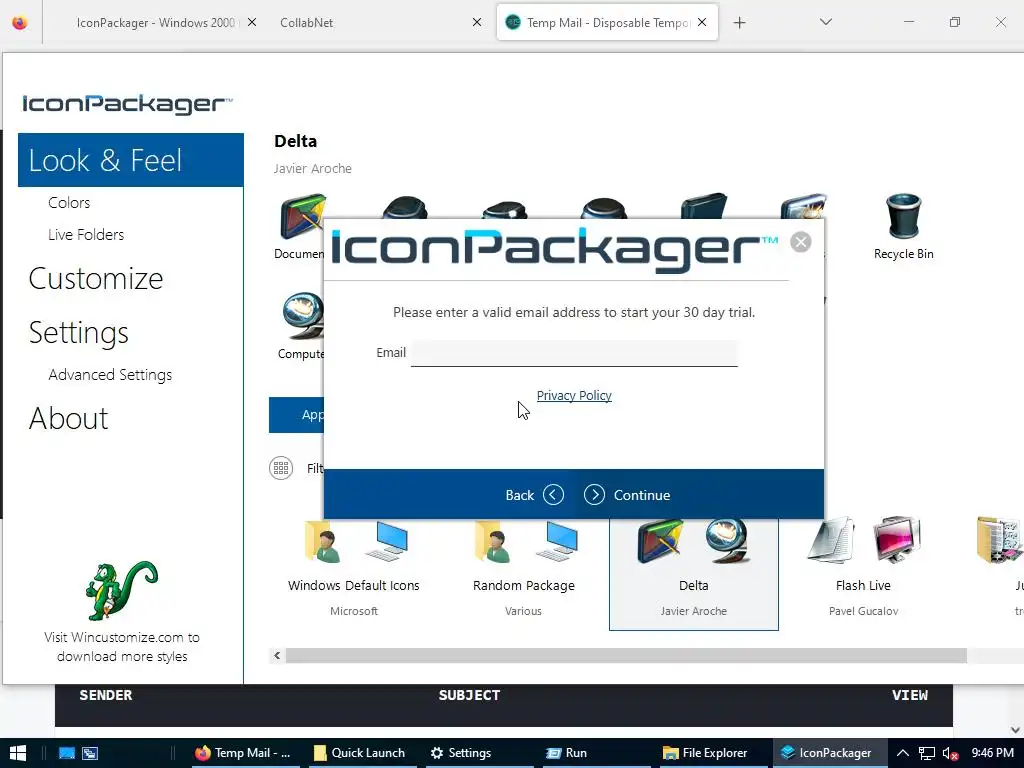Click the horizontal package list scrollbar
Image resolution: width=1024 pixels, height=768 pixels.
pos(626,655)
